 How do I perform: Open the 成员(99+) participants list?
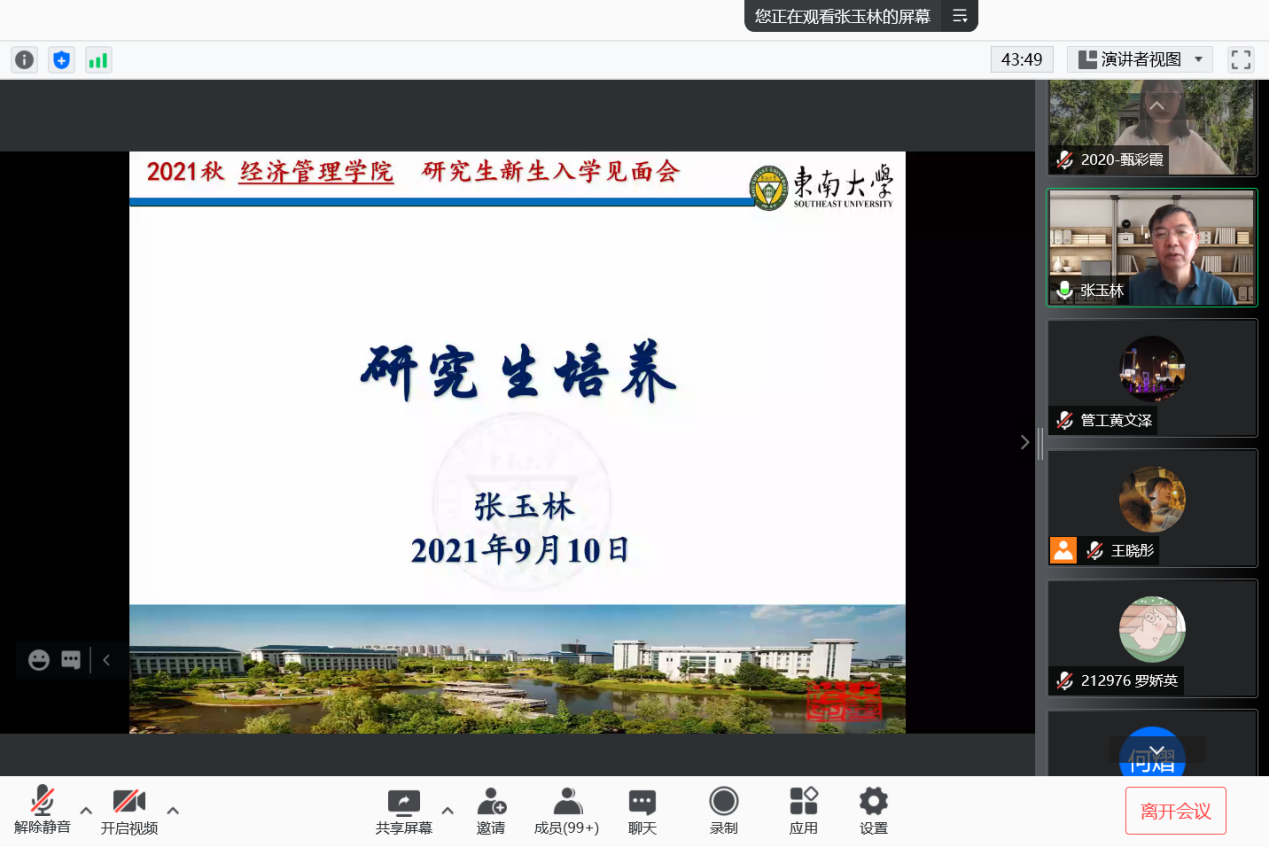pyautogui.click(x=567, y=811)
